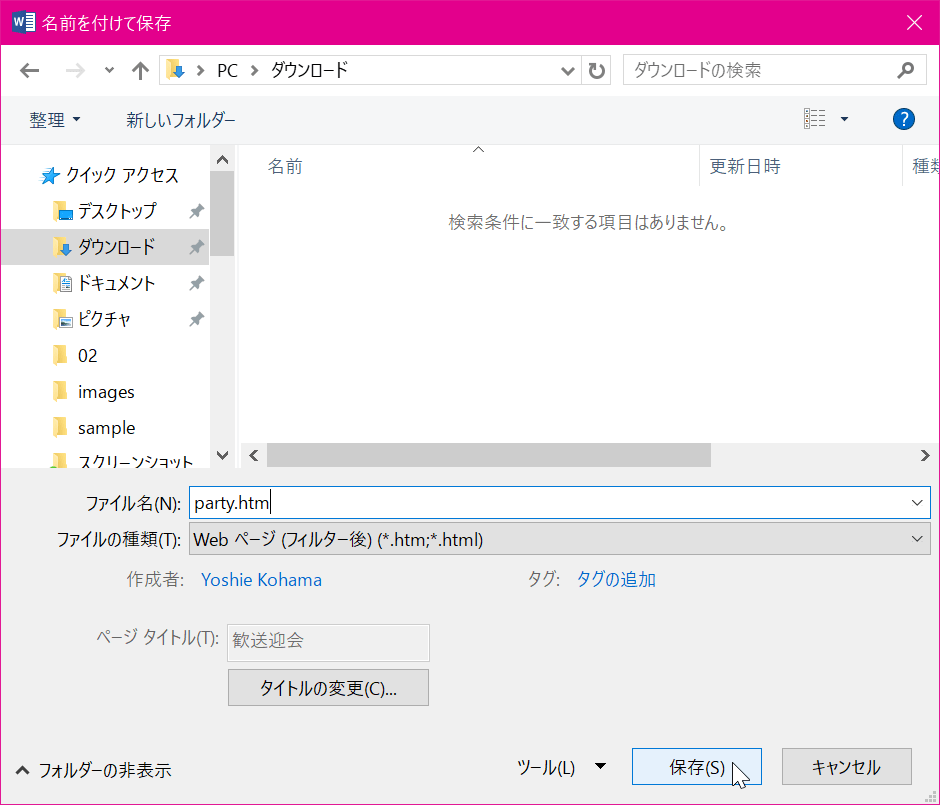Image resolution: width=940 pixels, height=805 pixels.
Task: Click the Word icon in the title bar
Action: point(23,22)
